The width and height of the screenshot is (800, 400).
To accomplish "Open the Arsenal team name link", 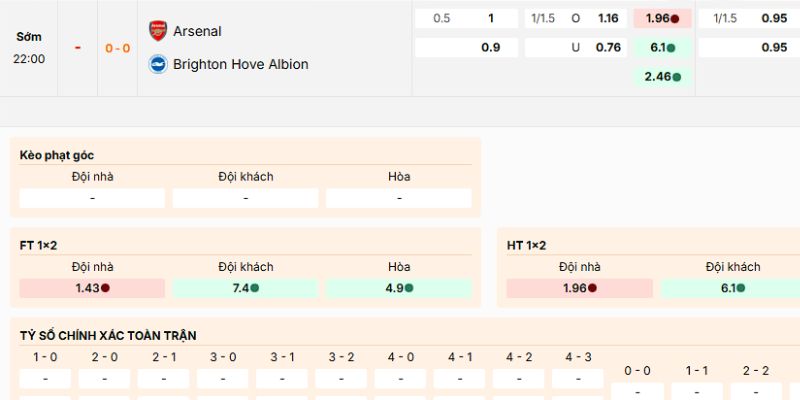I will click(197, 31).
